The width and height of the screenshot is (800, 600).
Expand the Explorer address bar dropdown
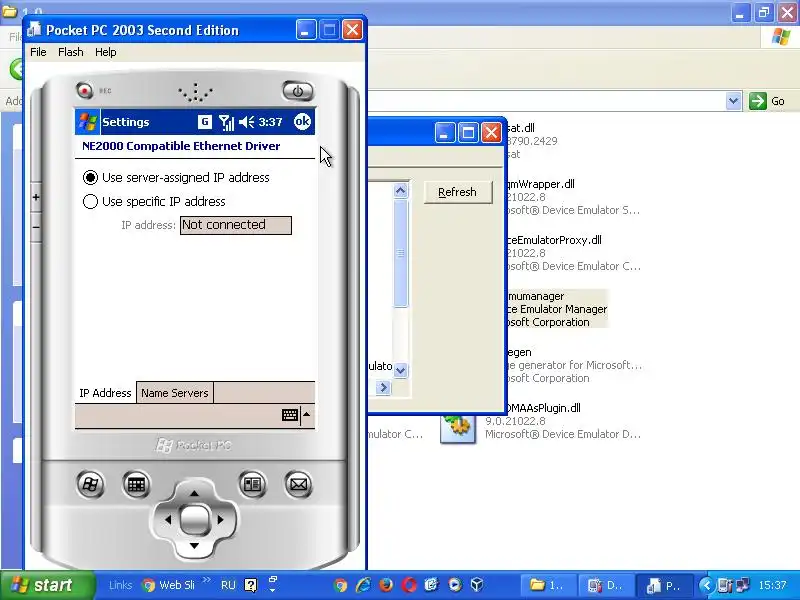tap(733, 101)
